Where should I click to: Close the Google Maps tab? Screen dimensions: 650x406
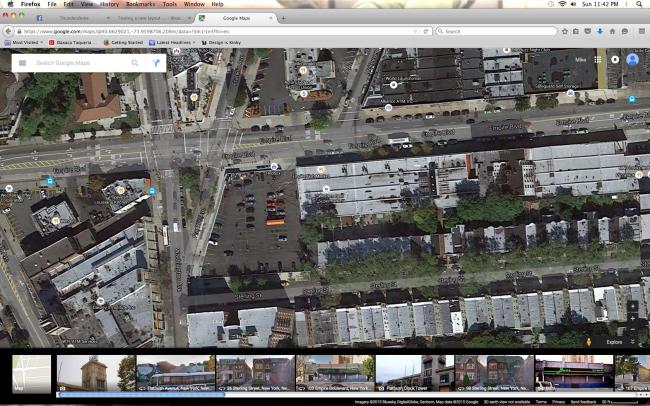tap(271, 18)
